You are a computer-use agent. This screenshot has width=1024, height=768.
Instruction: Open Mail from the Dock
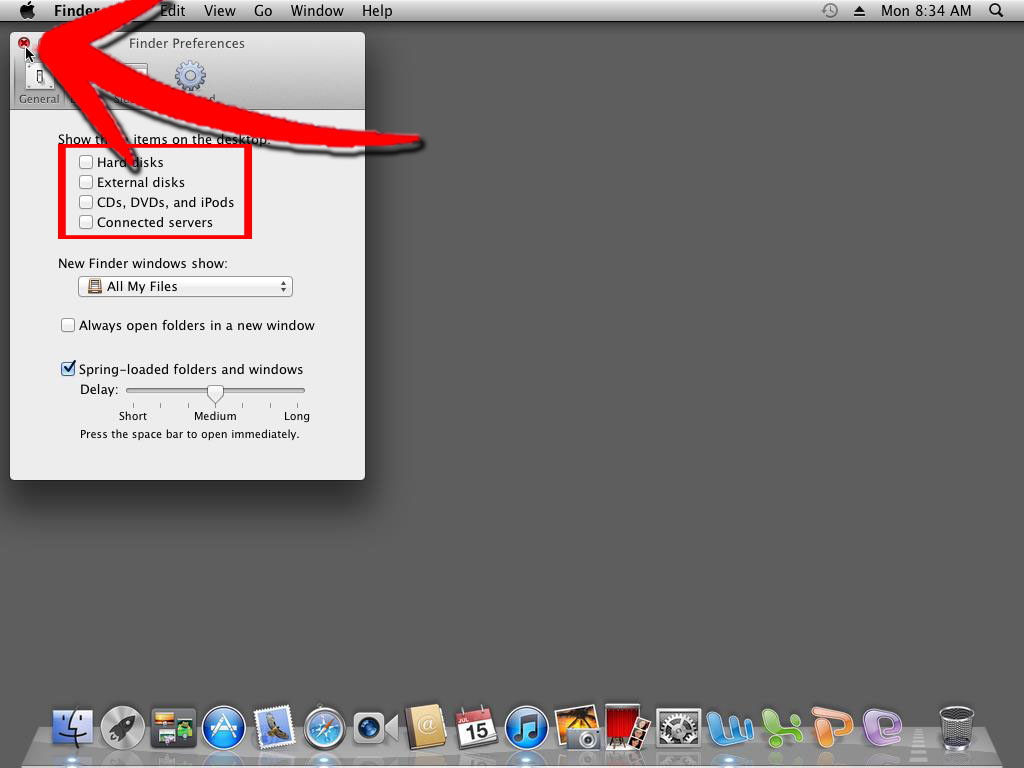[x=274, y=727]
